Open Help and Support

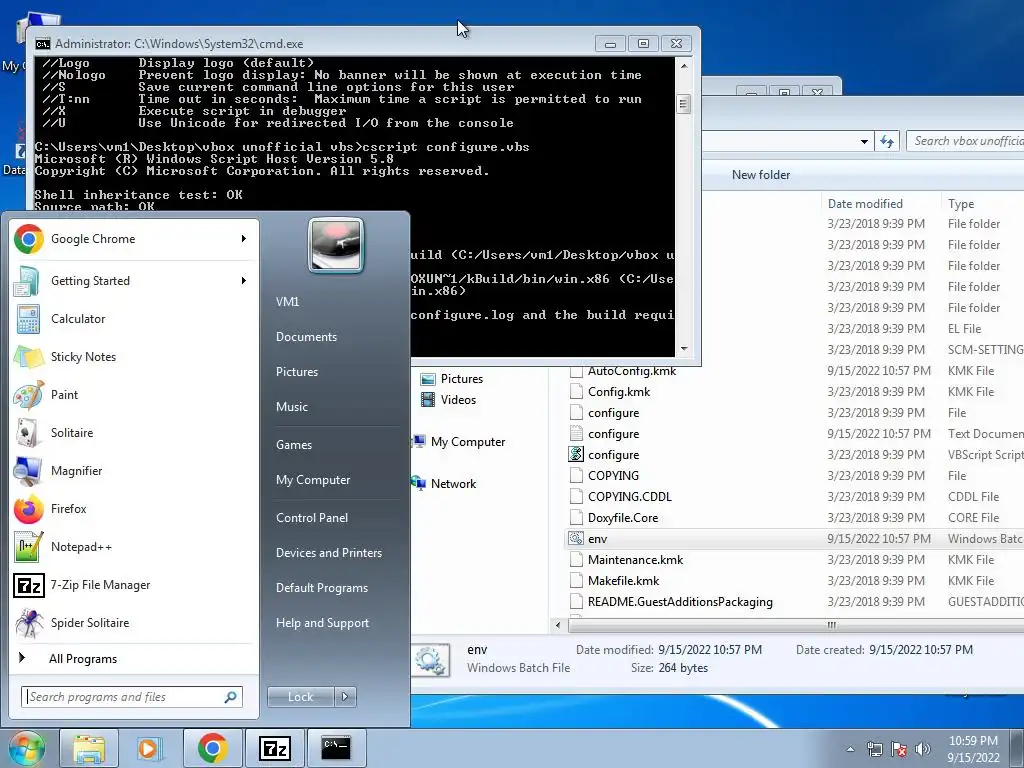tap(323, 623)
